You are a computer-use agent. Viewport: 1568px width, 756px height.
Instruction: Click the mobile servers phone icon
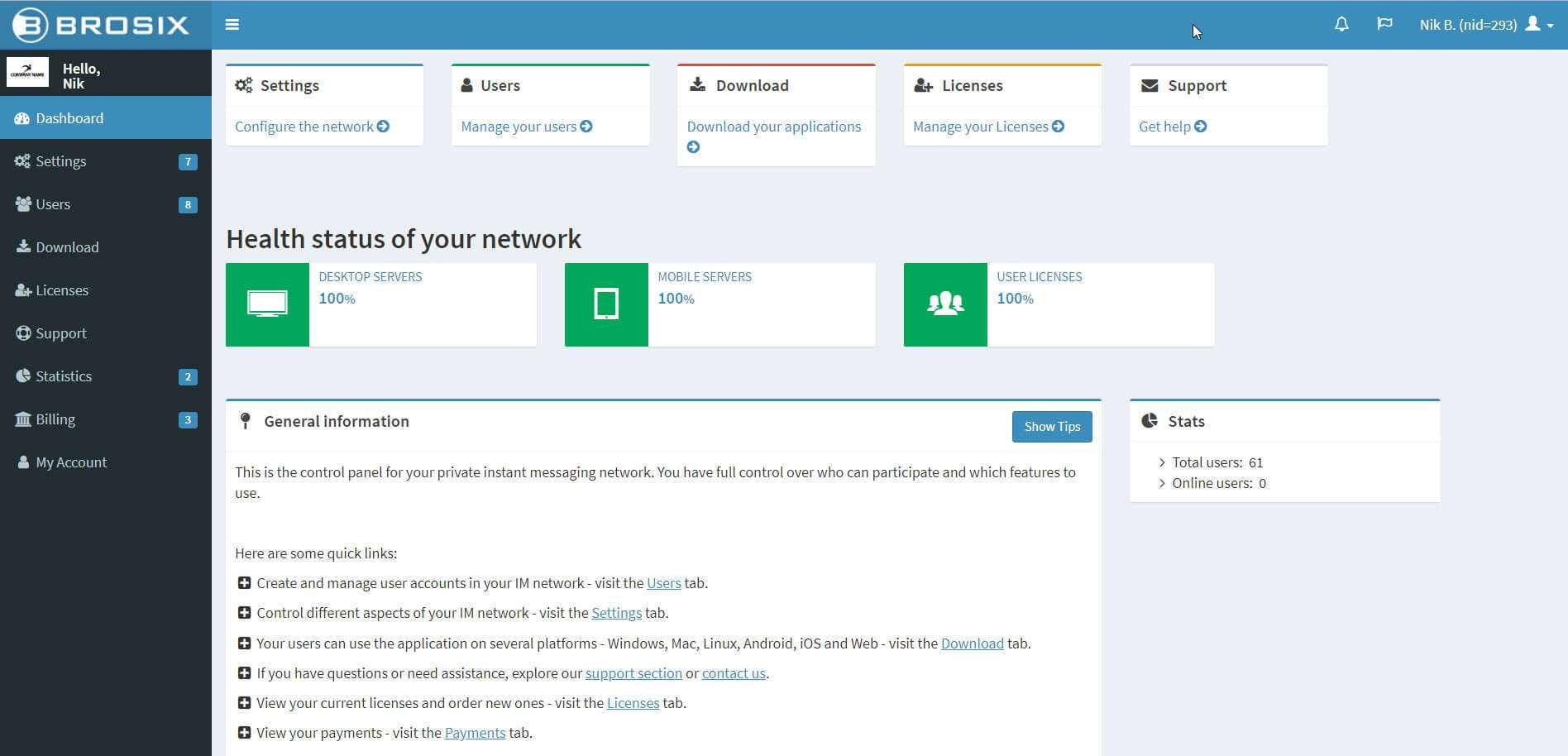coord(606,304)
